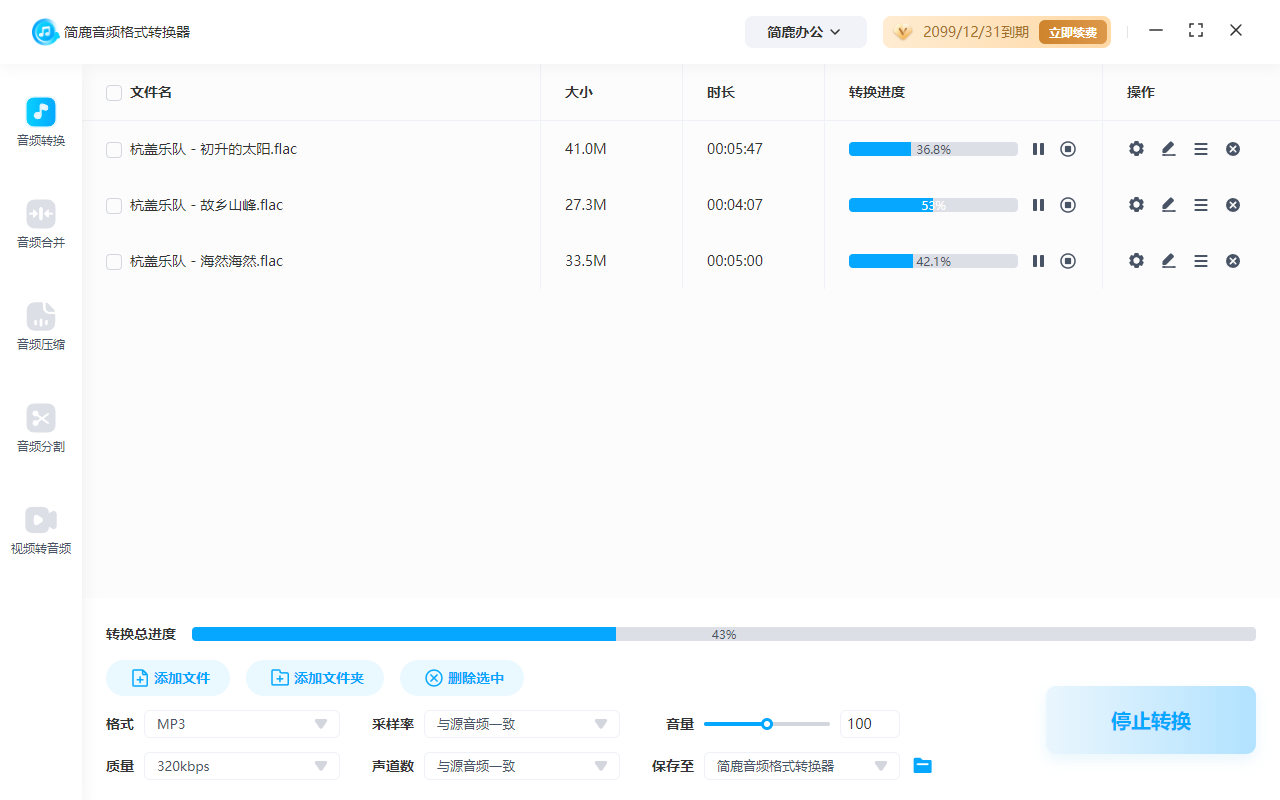Remove 初升的太阳.flac from the list
The height and width of the screenshot is (800, 1280).
[1233, 148]
